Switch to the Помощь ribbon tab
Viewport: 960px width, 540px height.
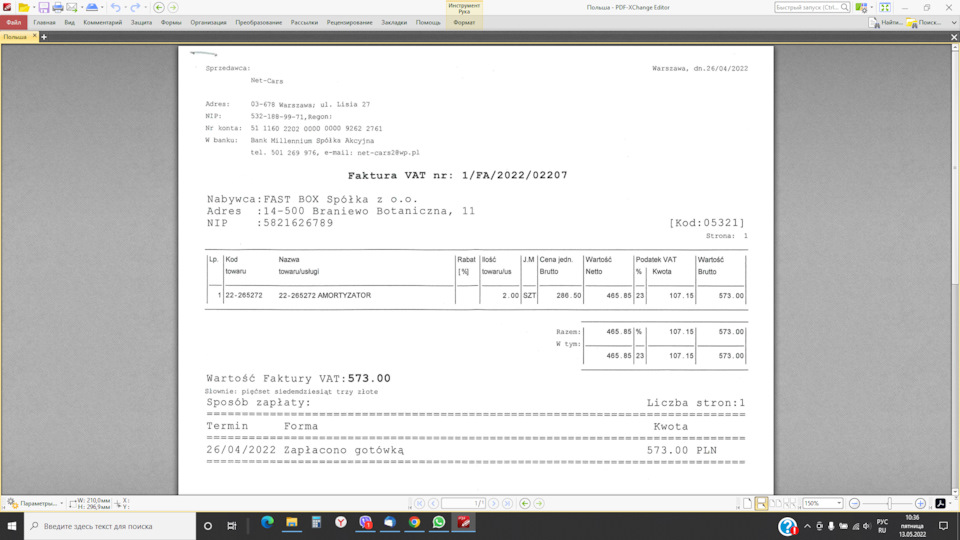(428, 23)
